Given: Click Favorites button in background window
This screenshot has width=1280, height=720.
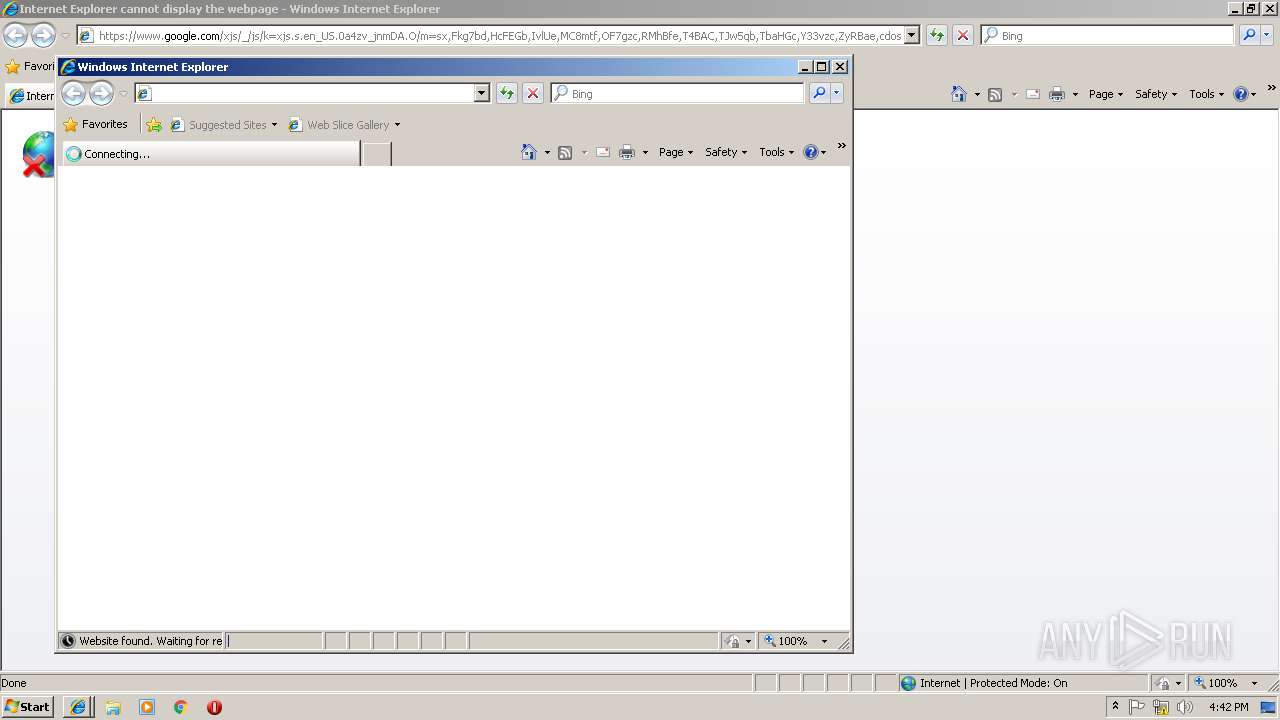Looking at the screenshot, I should click(30, 67).
